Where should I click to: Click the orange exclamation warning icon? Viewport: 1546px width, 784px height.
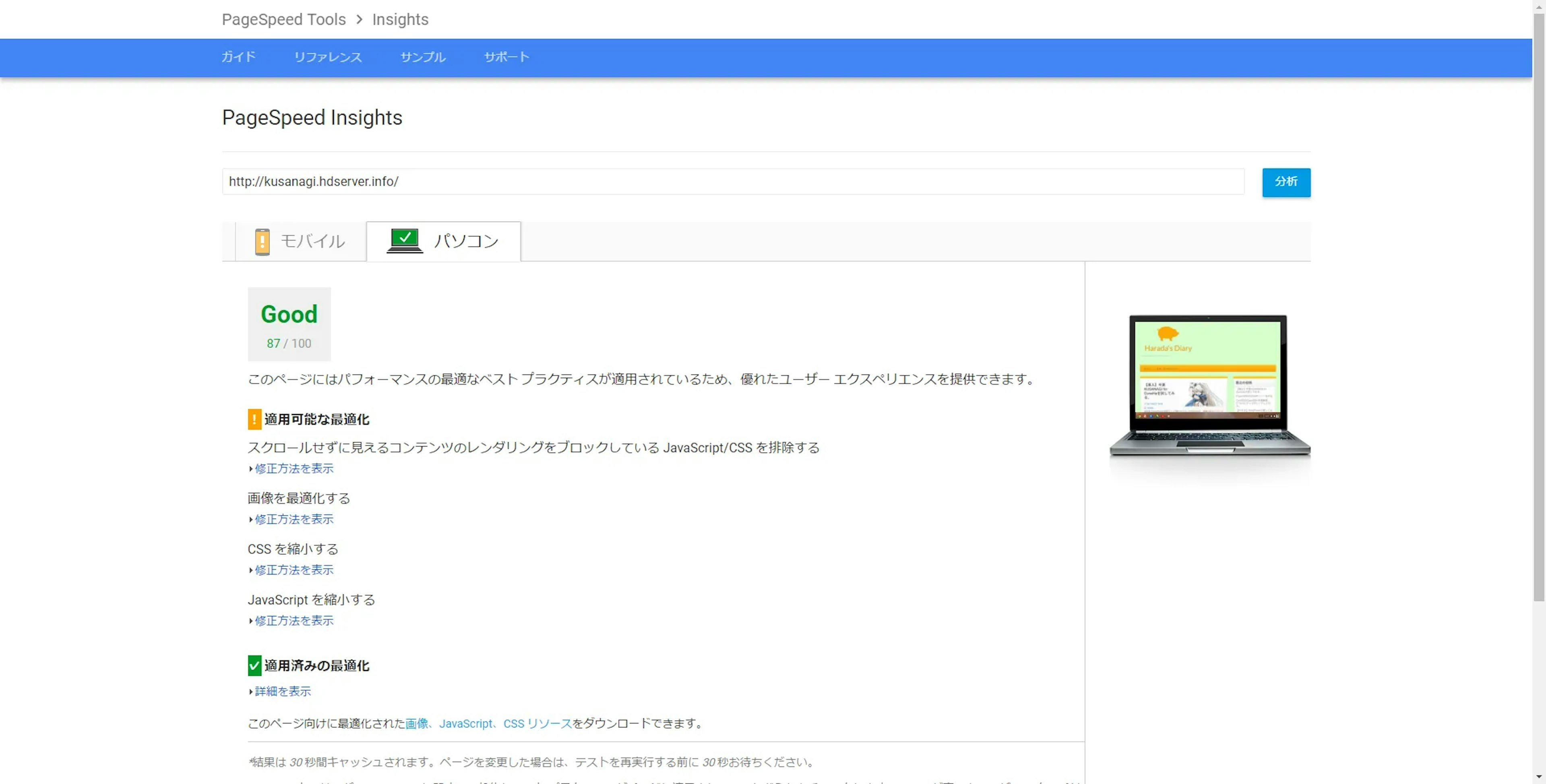point(254,419)
